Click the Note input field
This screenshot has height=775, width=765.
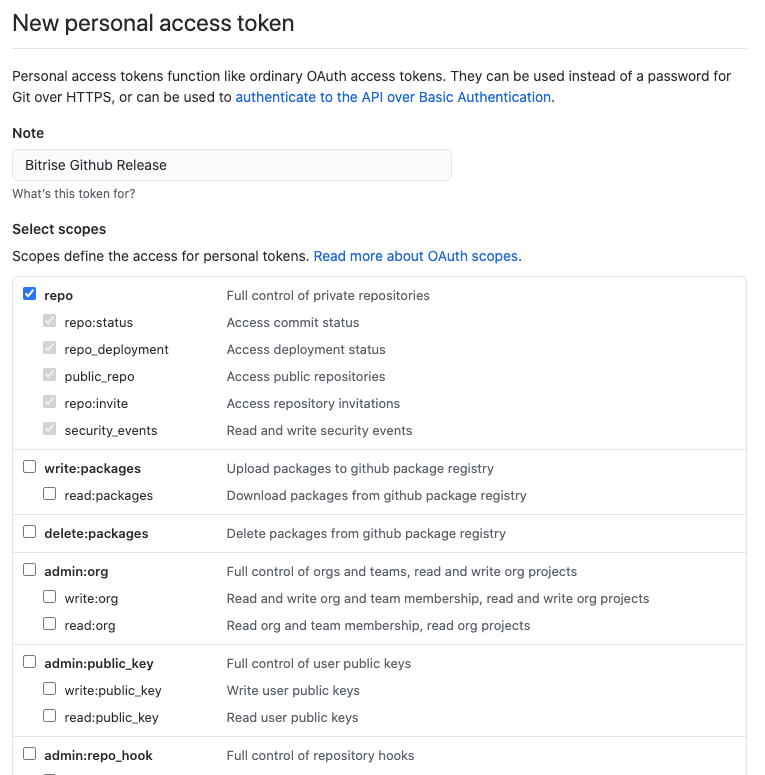coord(232,165)
